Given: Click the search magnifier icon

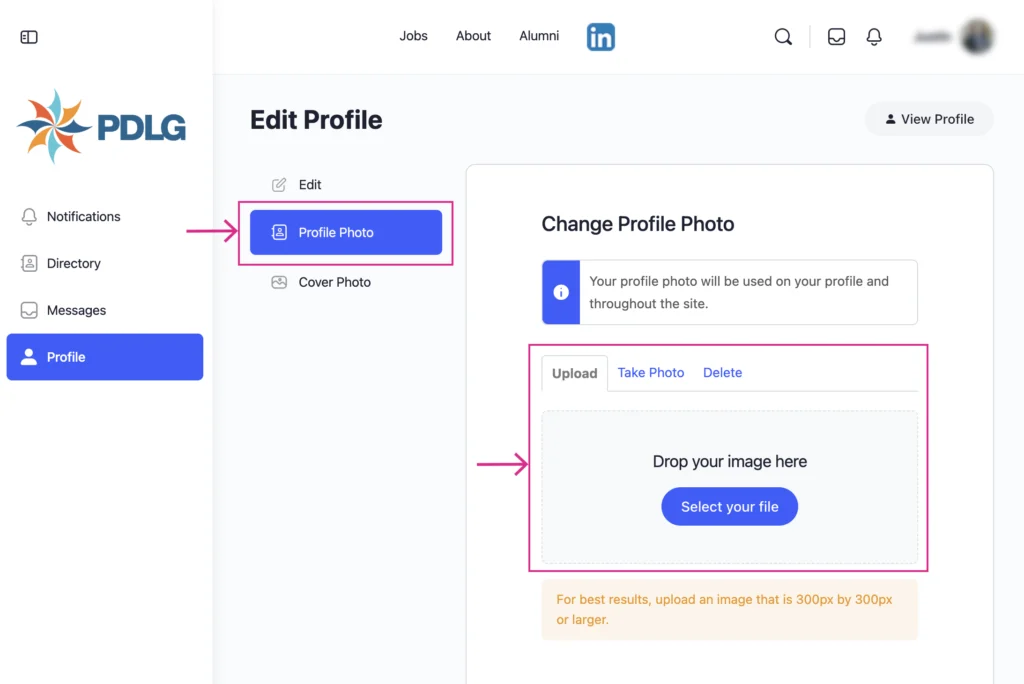Looking at the screenshot, I should [x=783, y=36].
